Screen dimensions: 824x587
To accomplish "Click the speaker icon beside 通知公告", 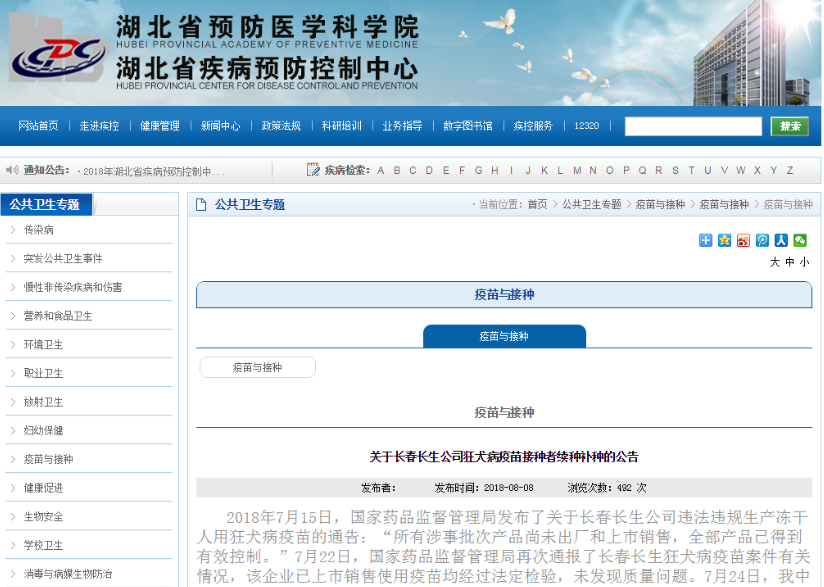I will coord(12,170).
